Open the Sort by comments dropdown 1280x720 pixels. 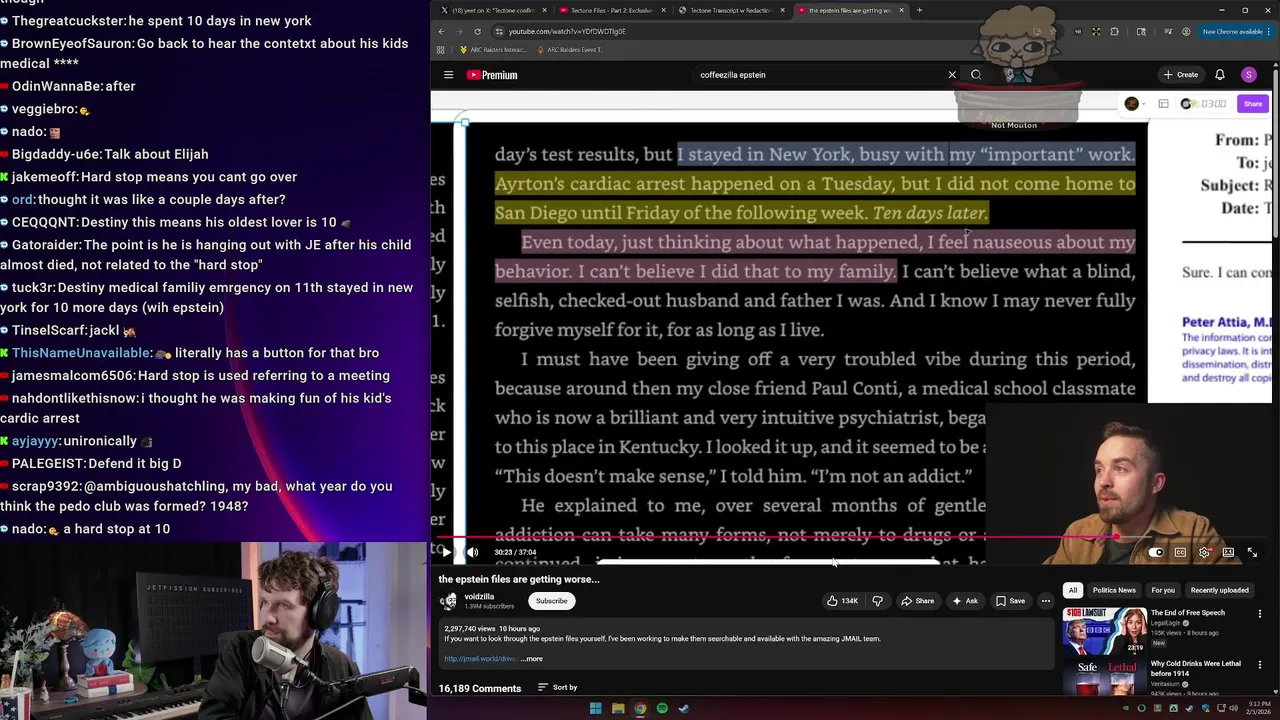pos(558,688)
